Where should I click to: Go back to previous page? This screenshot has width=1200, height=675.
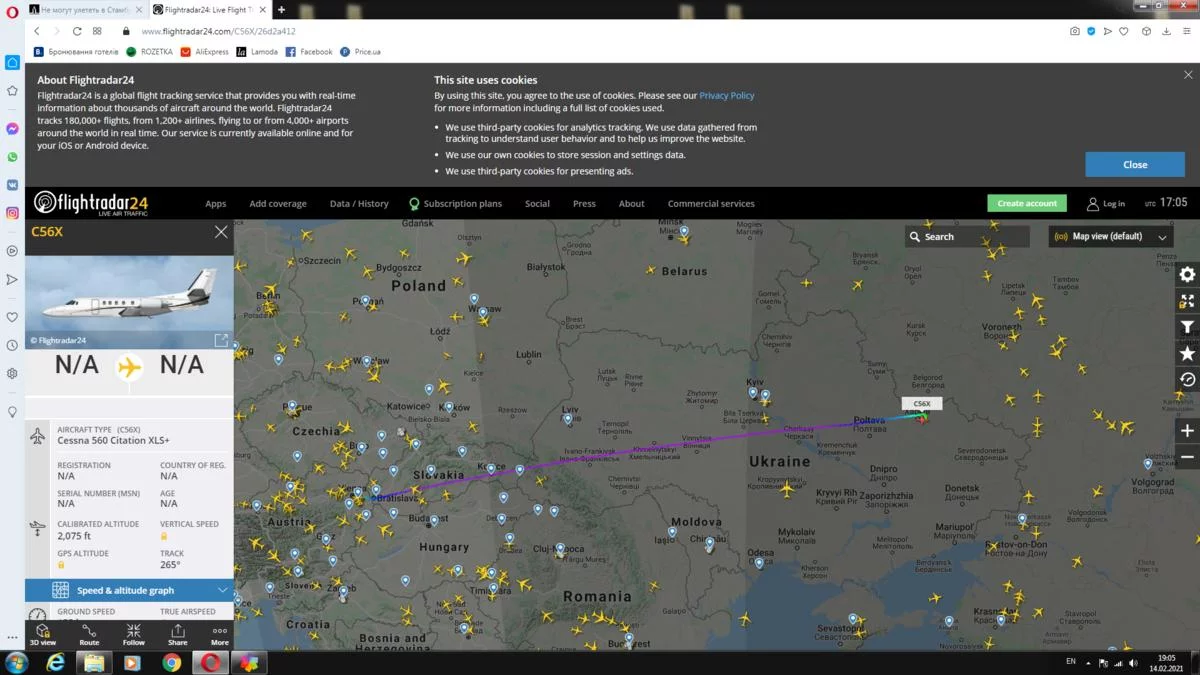pos(37,31)
